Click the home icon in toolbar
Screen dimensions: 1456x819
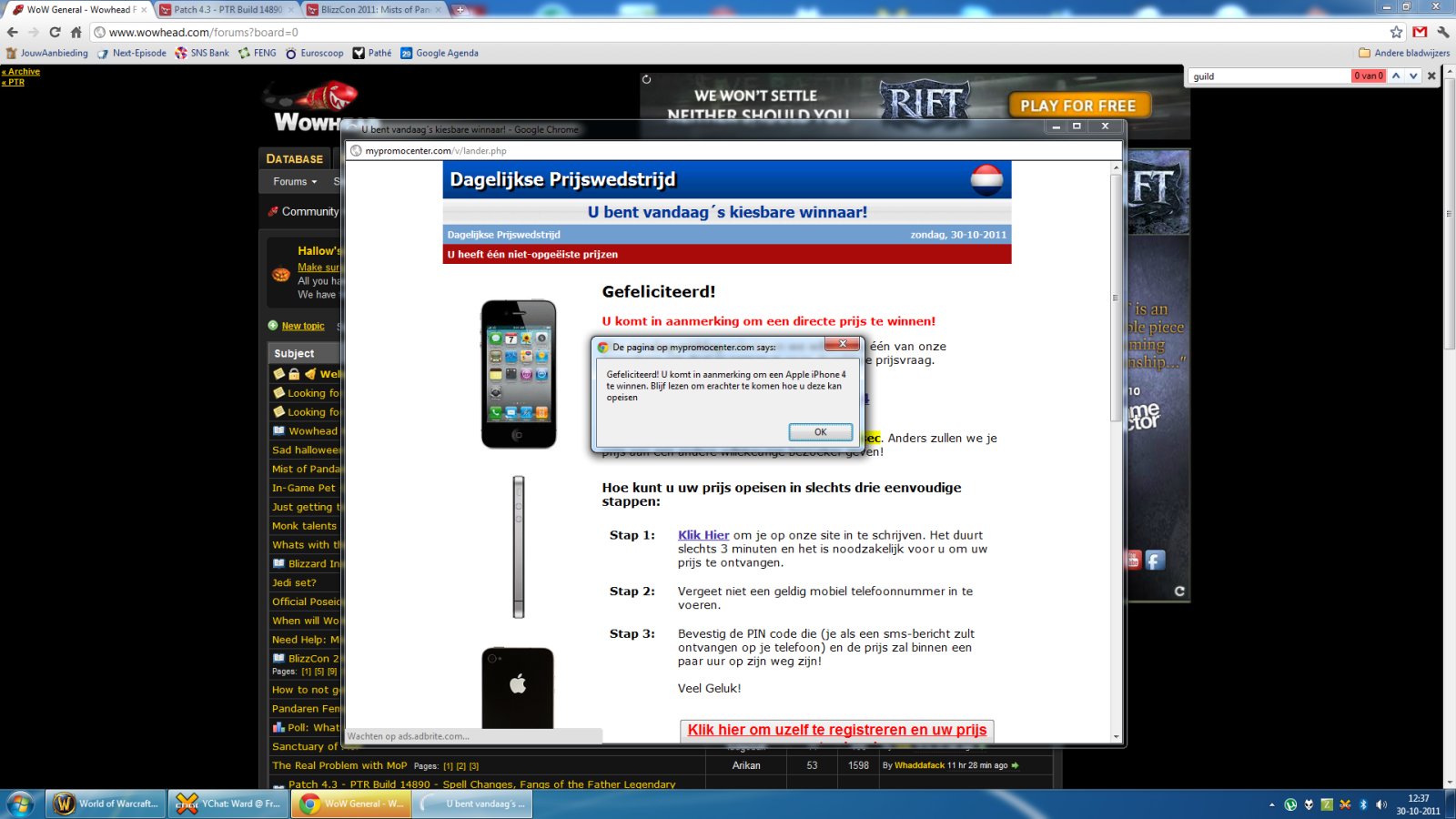tap(76, 32)
